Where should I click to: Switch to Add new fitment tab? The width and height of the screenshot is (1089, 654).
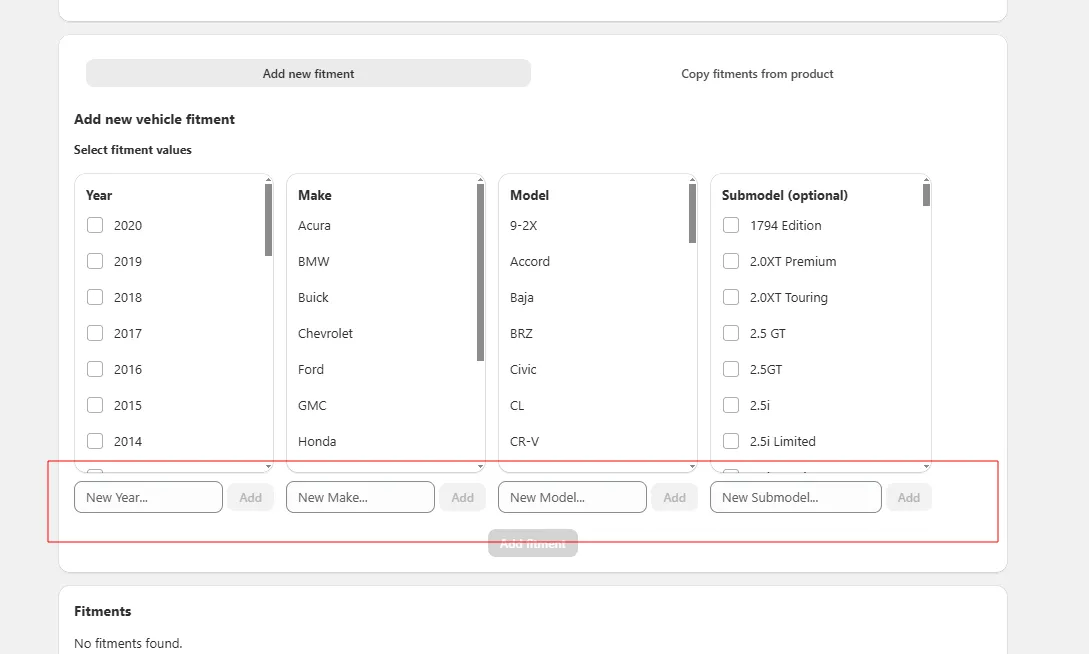[x=308, y=73]
